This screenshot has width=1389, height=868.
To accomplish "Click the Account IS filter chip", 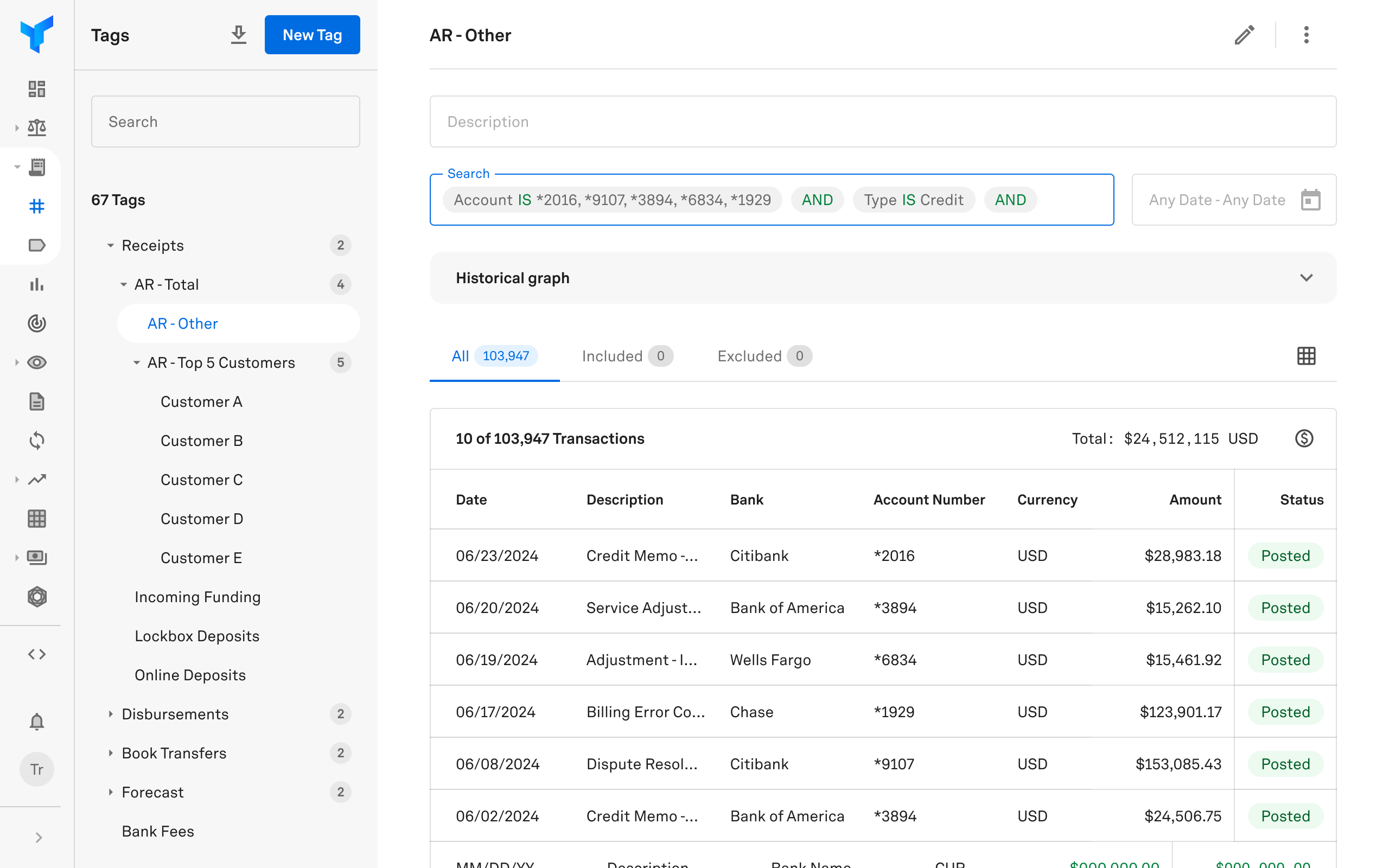I will [612, 199].
